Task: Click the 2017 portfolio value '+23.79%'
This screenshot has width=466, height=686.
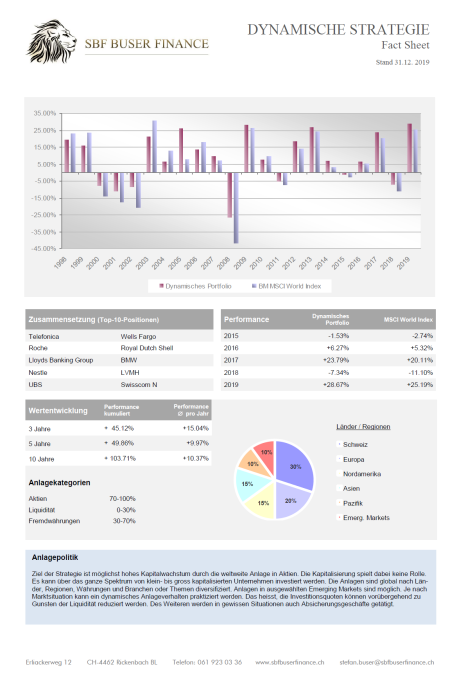Action: point(336,360)
